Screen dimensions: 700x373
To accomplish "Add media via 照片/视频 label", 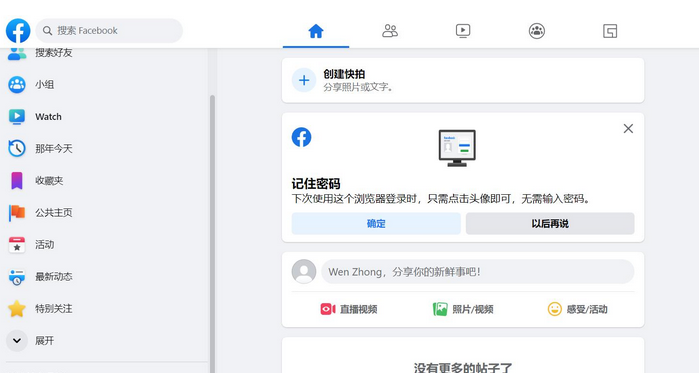I will point(473,309).
